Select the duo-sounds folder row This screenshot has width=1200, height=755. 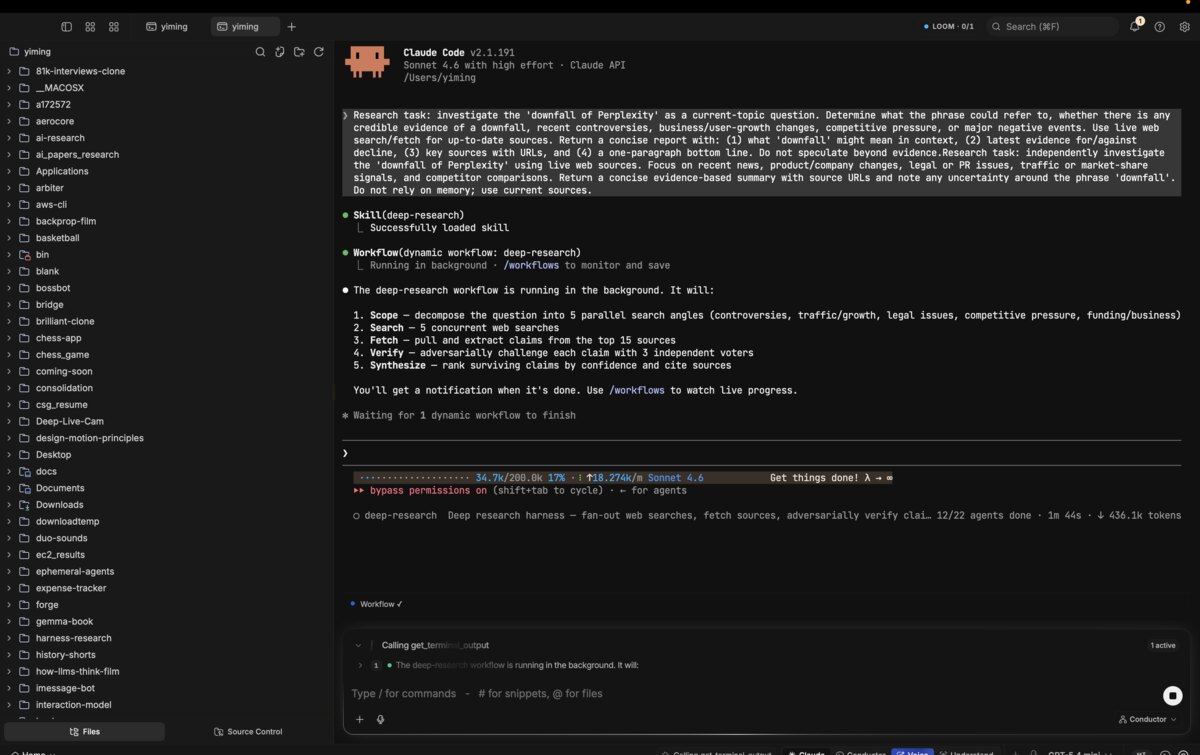point(167,538)
